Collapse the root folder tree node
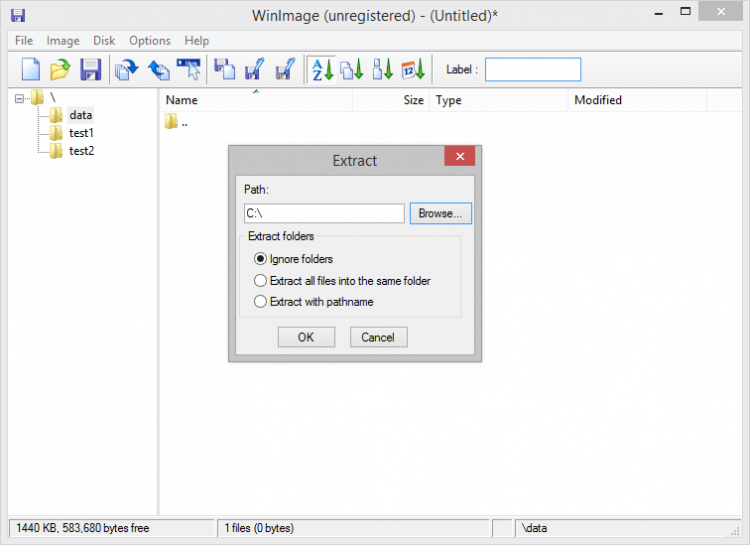This screenshot has width=750, height=545. click(x=19, y=99)
